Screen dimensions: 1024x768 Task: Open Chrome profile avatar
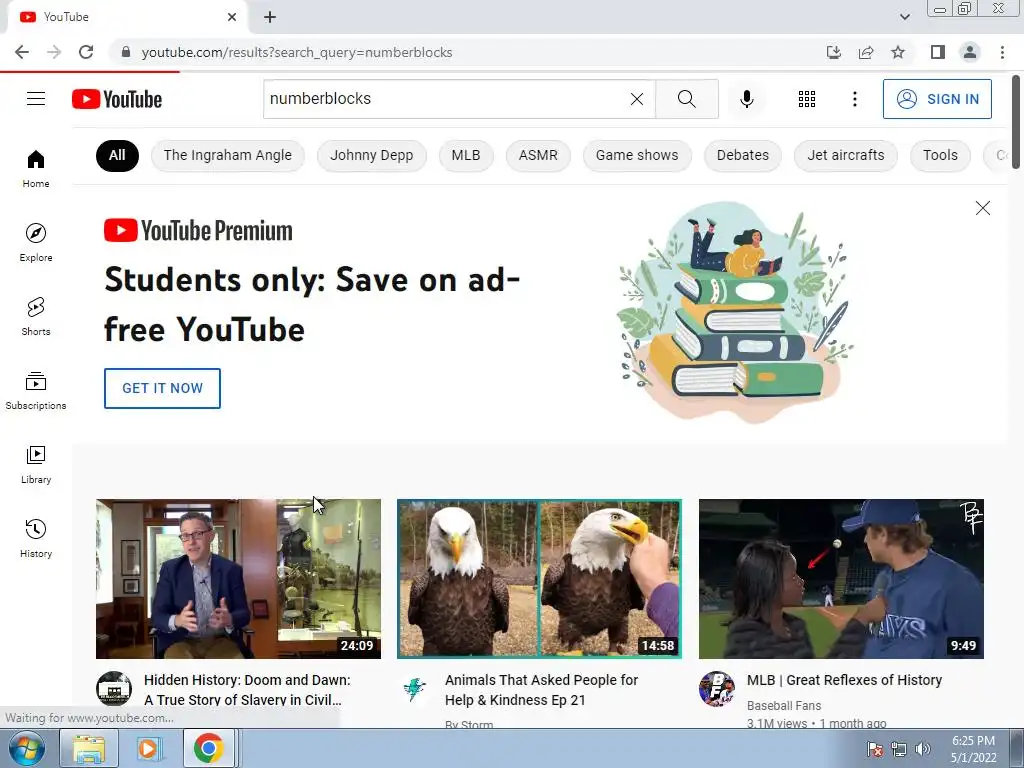pyautogui.click(x=970, y=52)
